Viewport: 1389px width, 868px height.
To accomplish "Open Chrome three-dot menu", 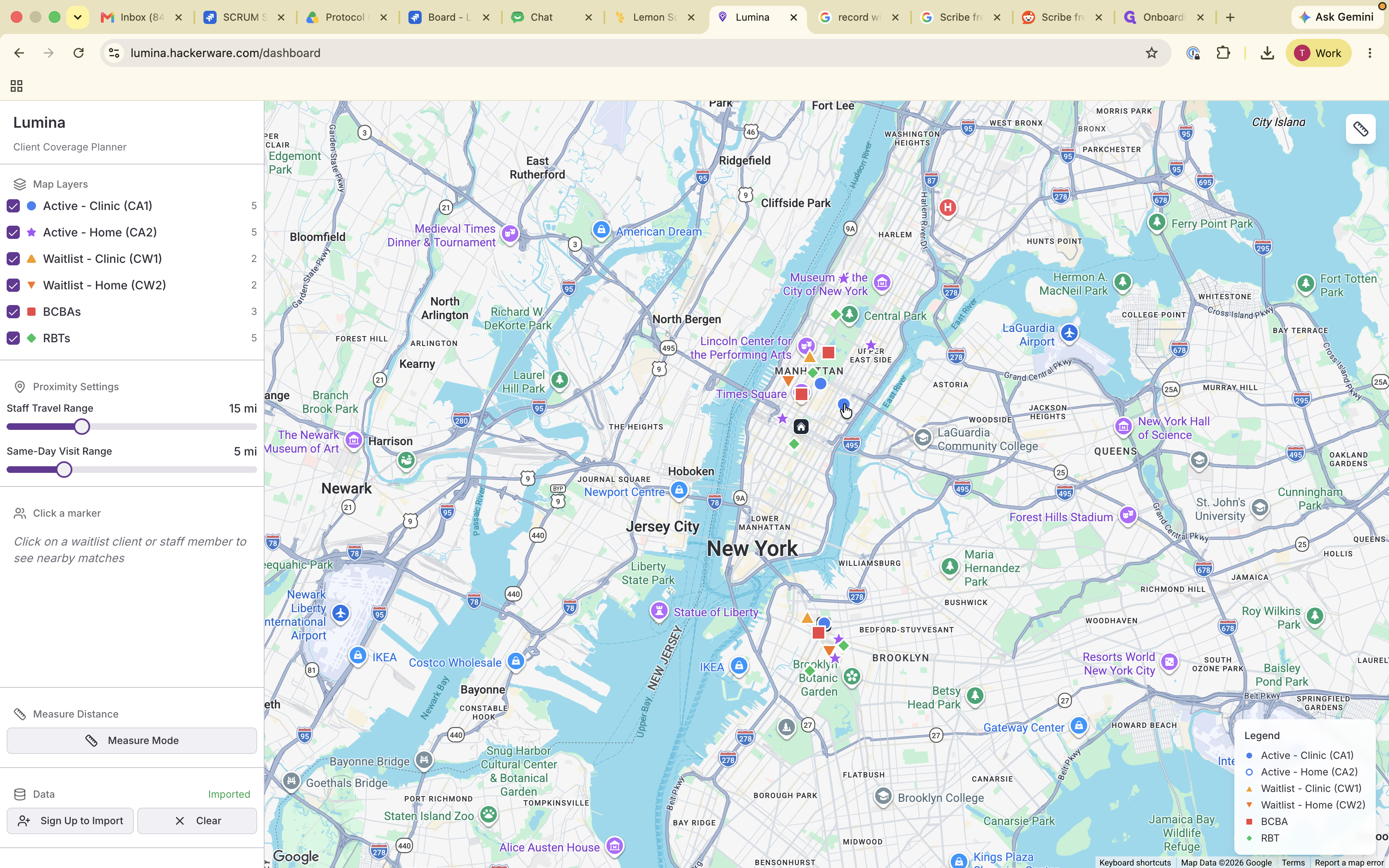I will point(1370,53).
